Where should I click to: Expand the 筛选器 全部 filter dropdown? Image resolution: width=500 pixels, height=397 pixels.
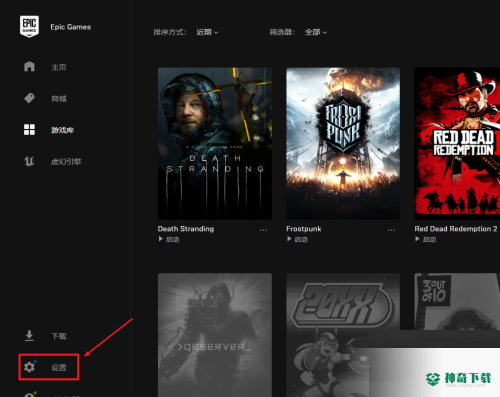(x=316, y=32)
